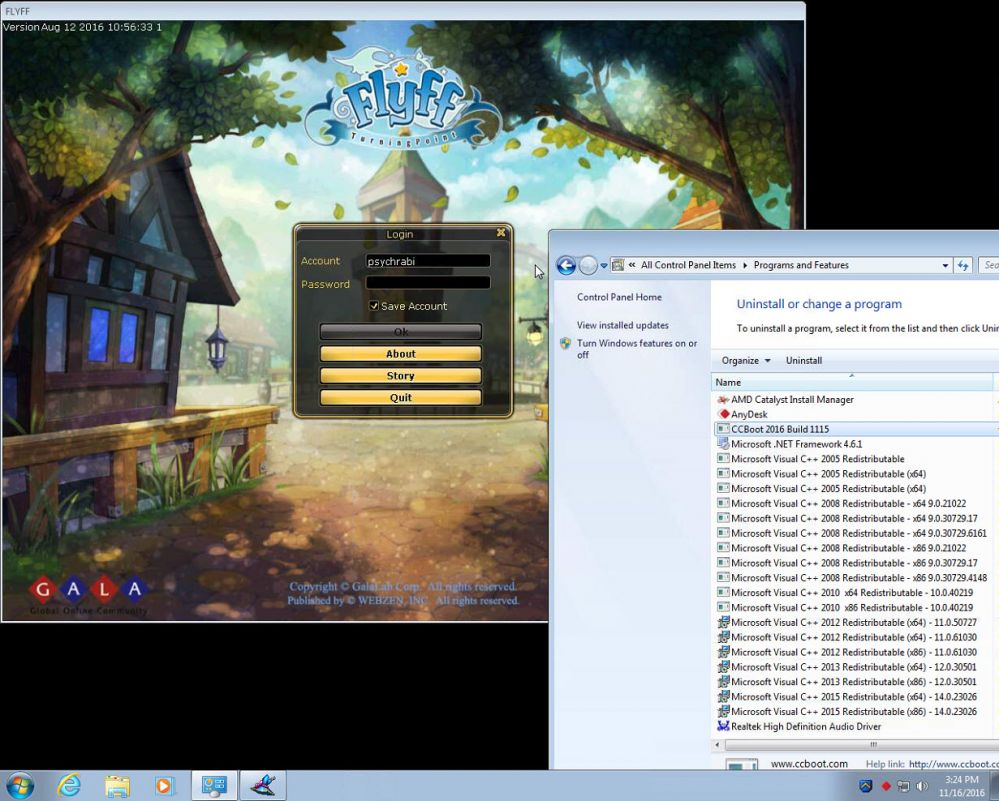The image size is (999, 801).
Task: Click the Control Panel icon in address bar
Action: pyautogui.click(x=617, y=265)
